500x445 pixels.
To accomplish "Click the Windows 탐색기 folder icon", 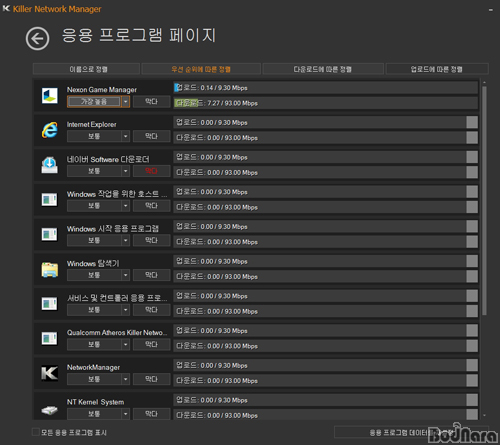I will click(x=50, y=269).
